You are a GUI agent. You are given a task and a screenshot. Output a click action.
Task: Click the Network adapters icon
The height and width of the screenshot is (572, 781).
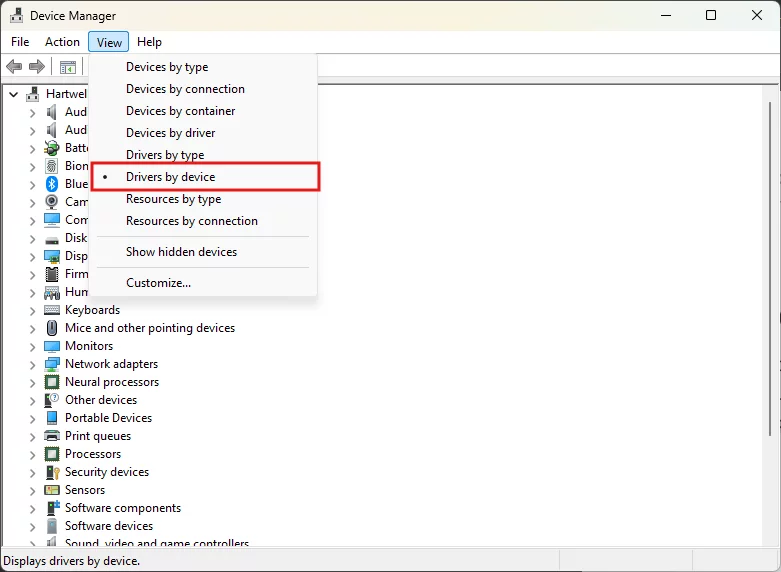[52, 364]
